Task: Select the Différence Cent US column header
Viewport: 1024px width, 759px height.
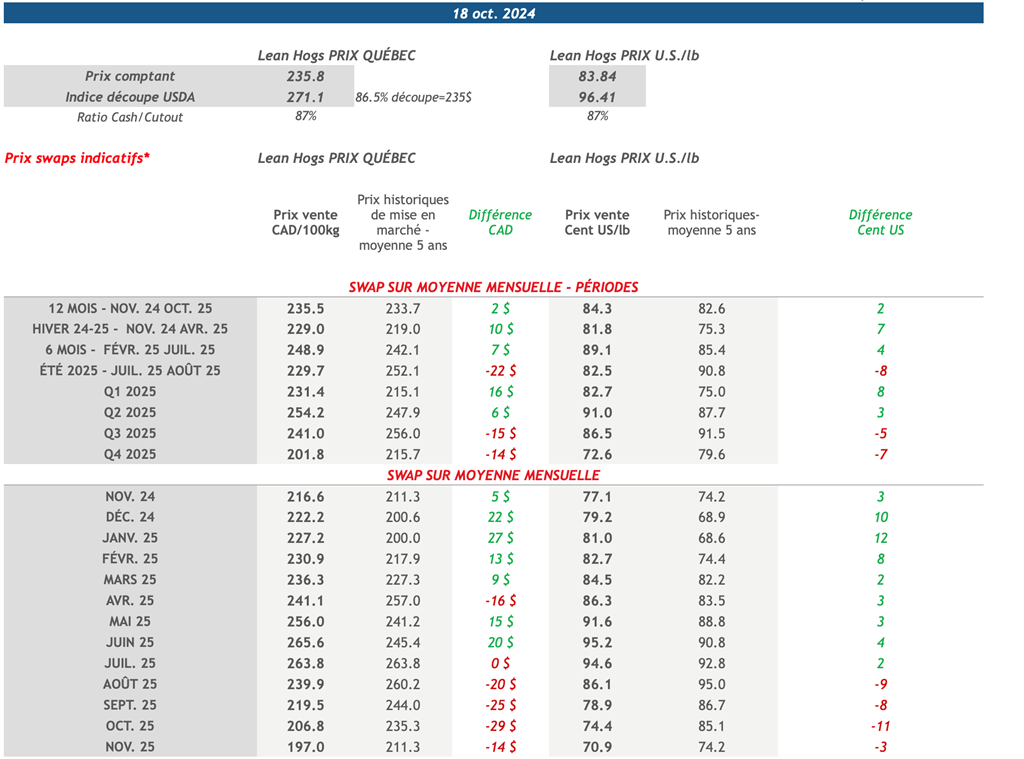Action: [880, 222]
